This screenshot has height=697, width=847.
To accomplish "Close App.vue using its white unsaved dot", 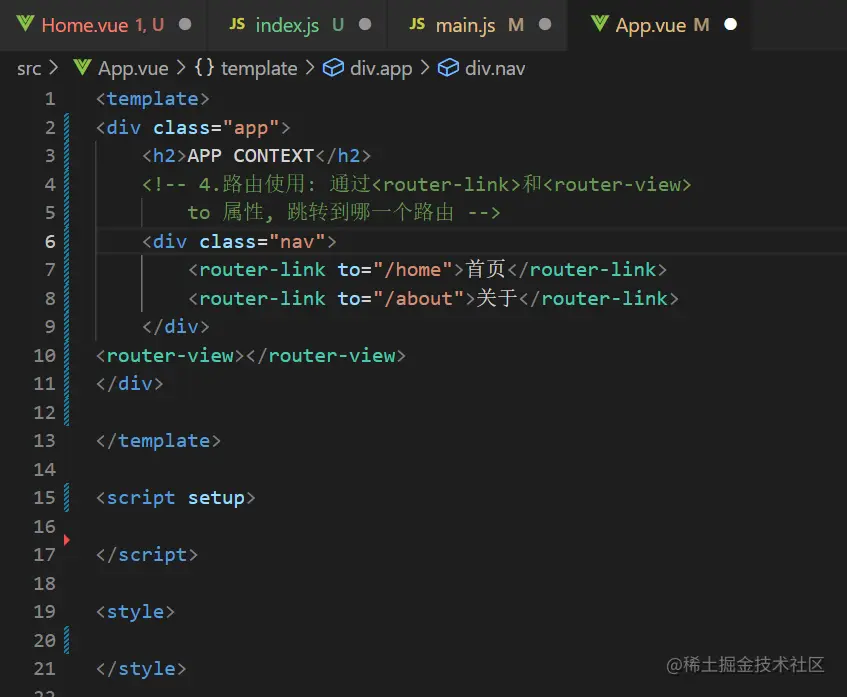I will pos(730,24).
